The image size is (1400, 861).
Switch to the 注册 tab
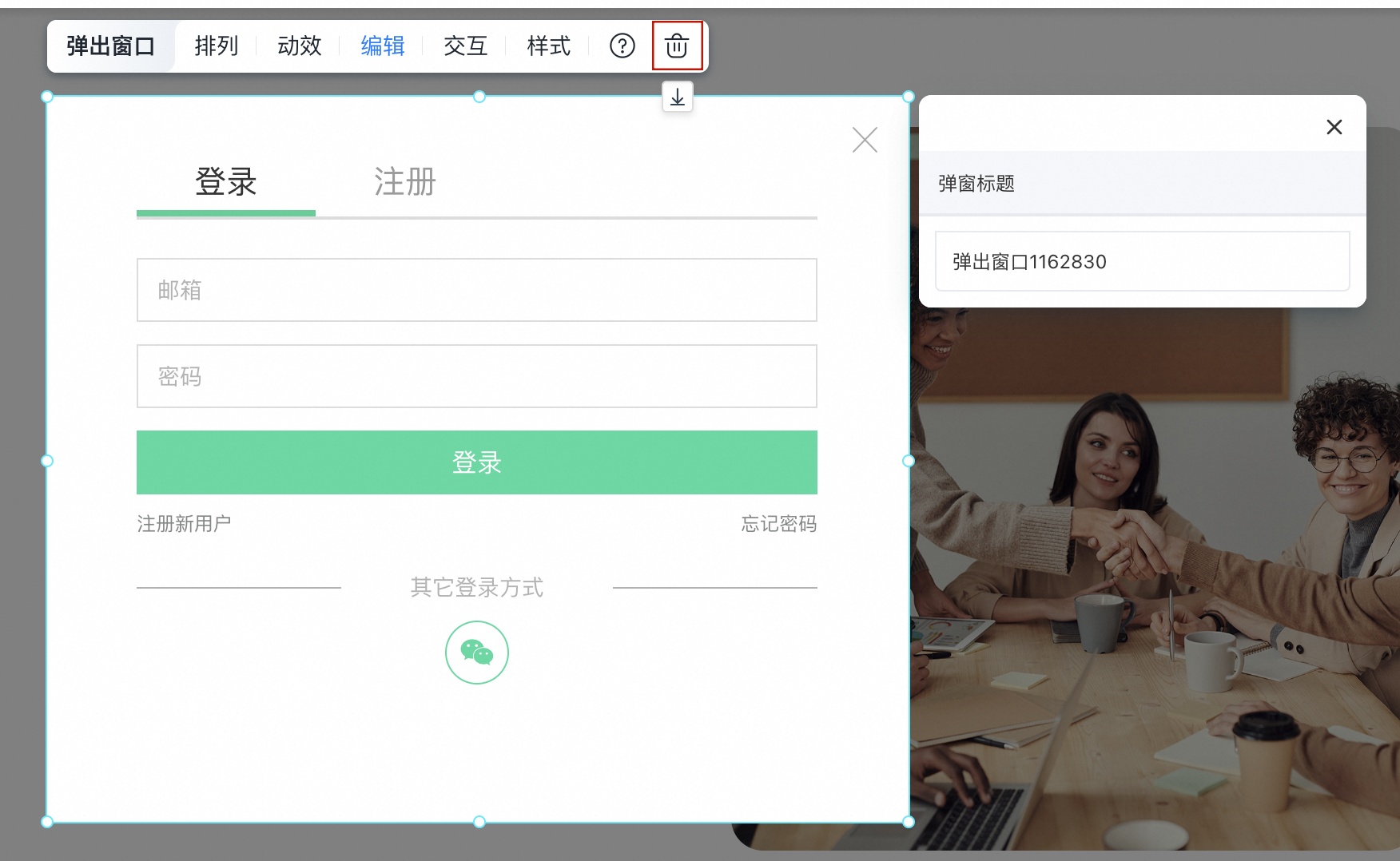coord(404,183)
